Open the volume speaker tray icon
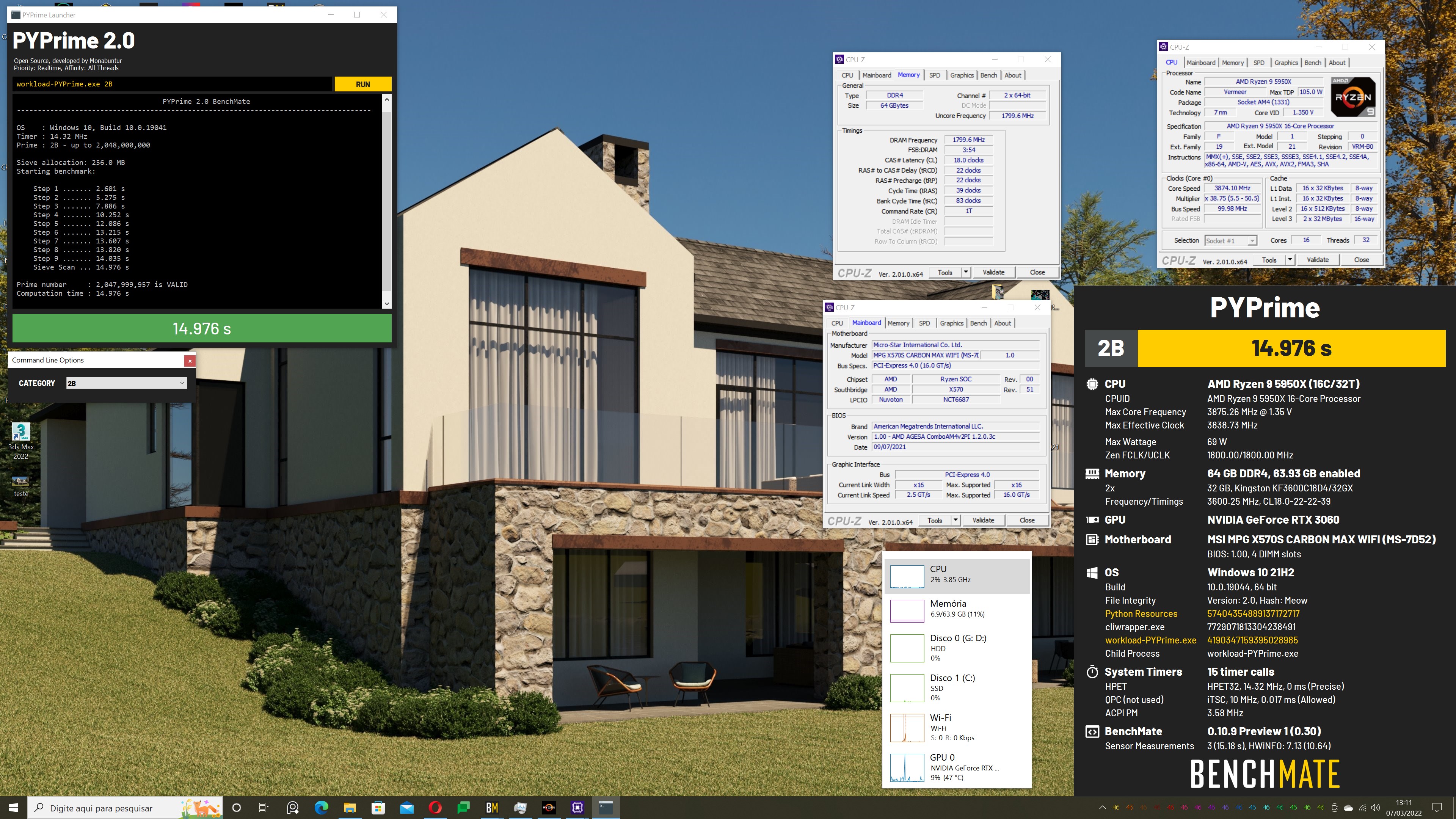Viewport: 1456px width, 819px height. (x=1376, y=808)
